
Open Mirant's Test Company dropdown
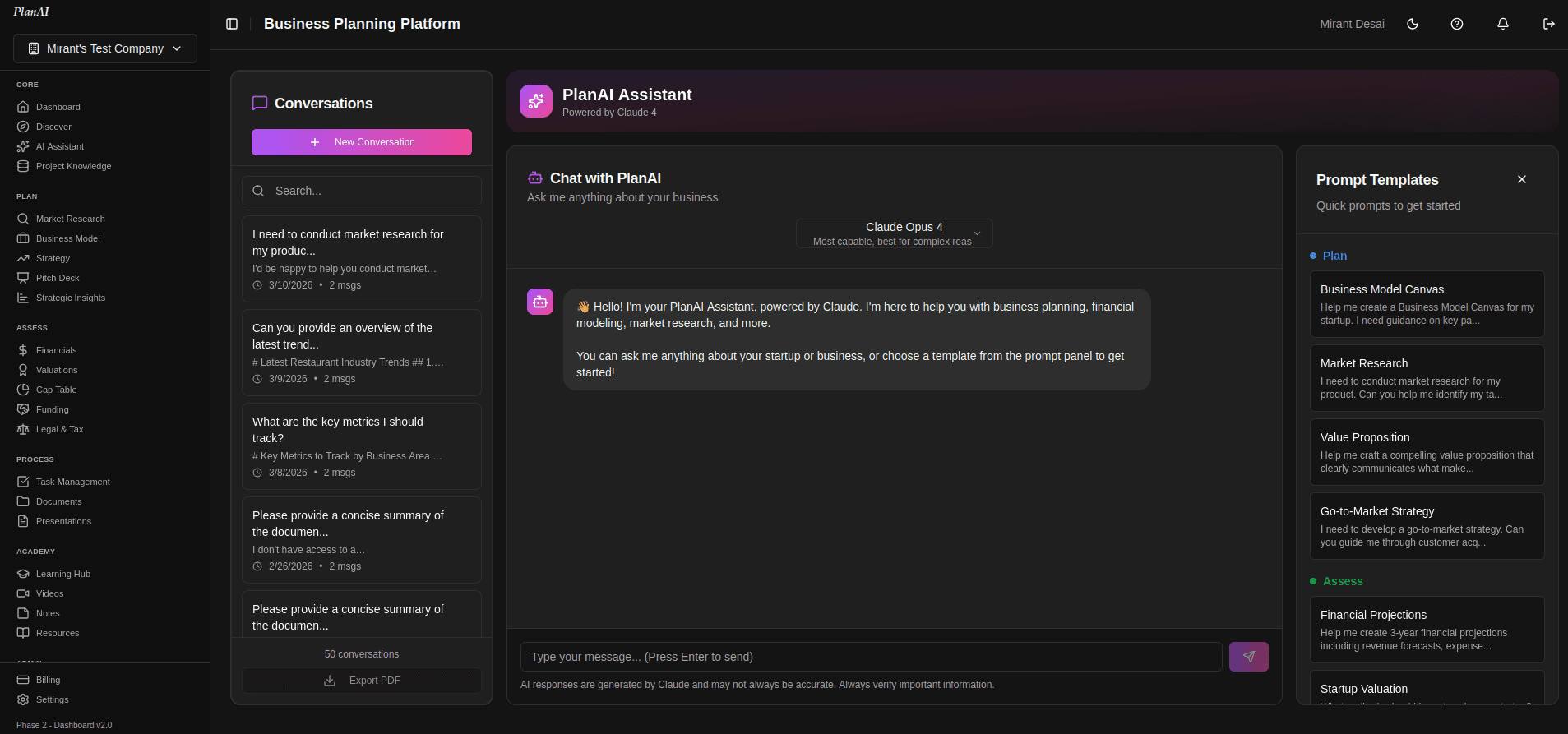105,48
